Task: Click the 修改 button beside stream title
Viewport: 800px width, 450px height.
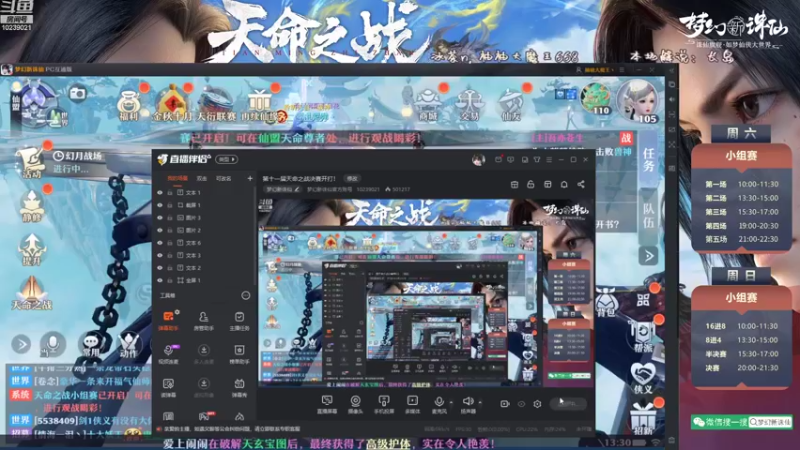Action: coord(352,179)
